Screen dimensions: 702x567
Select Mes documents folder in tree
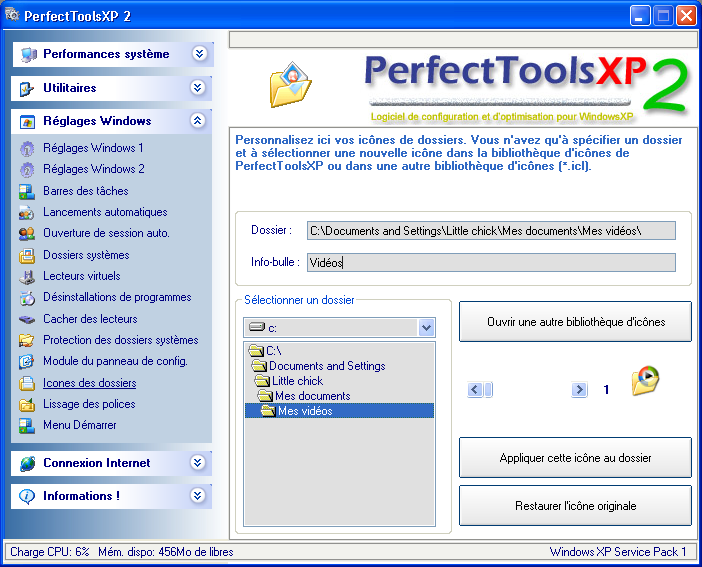pyautogui.click(x=304, y=396)
